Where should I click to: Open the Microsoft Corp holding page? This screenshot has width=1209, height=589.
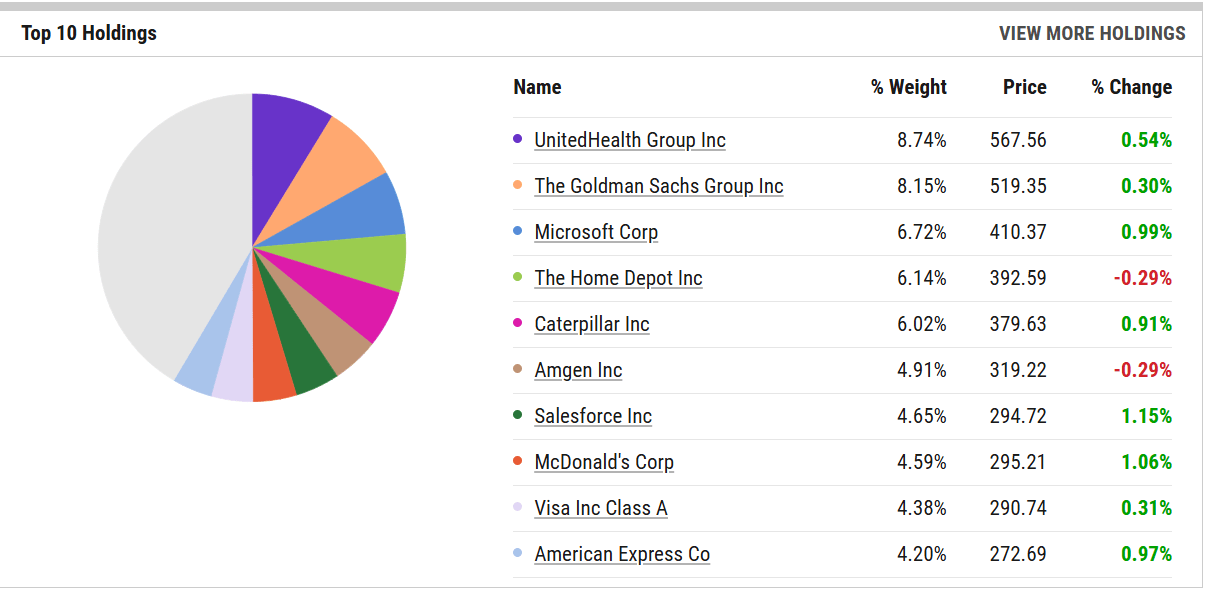pyautogui.click(x=596, y=232)
